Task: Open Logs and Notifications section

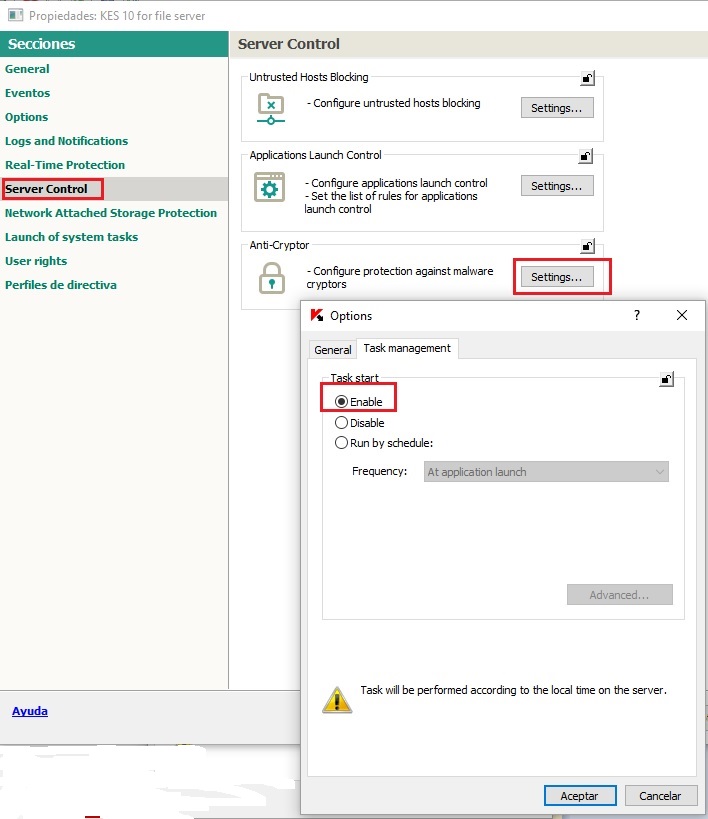Action: pos(66,141)
